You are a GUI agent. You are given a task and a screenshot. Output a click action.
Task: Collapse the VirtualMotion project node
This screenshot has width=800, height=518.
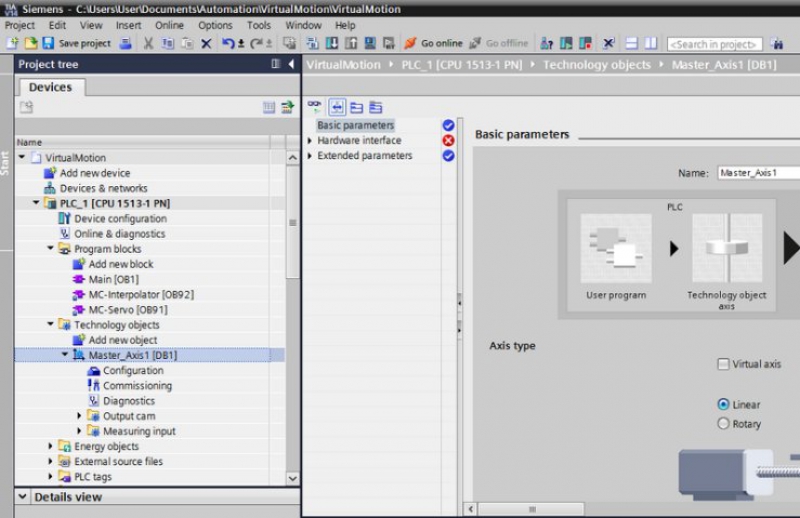(x=22, y=157)
